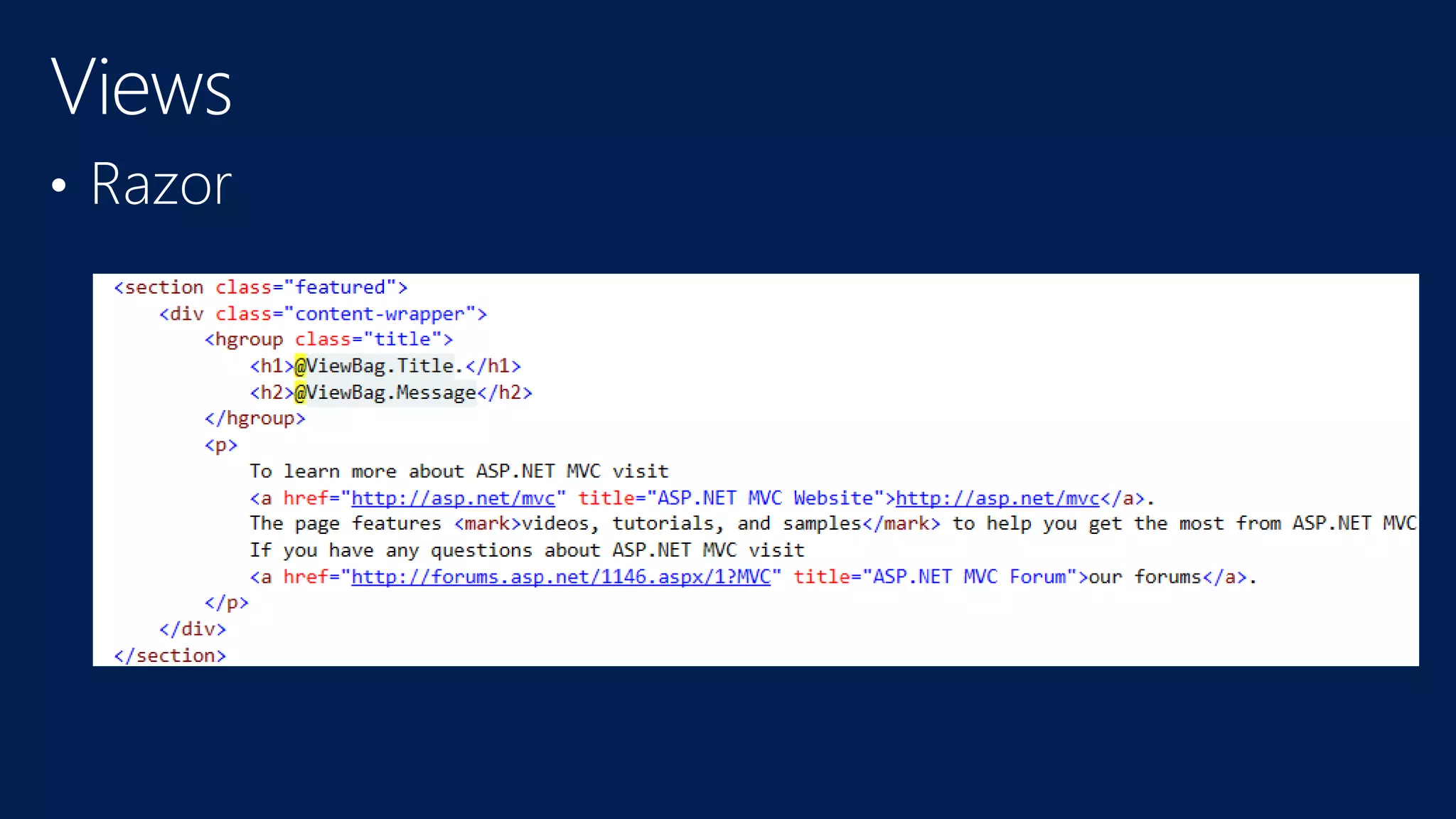
Task: Click the Views slide title
Action: (141, 87)
